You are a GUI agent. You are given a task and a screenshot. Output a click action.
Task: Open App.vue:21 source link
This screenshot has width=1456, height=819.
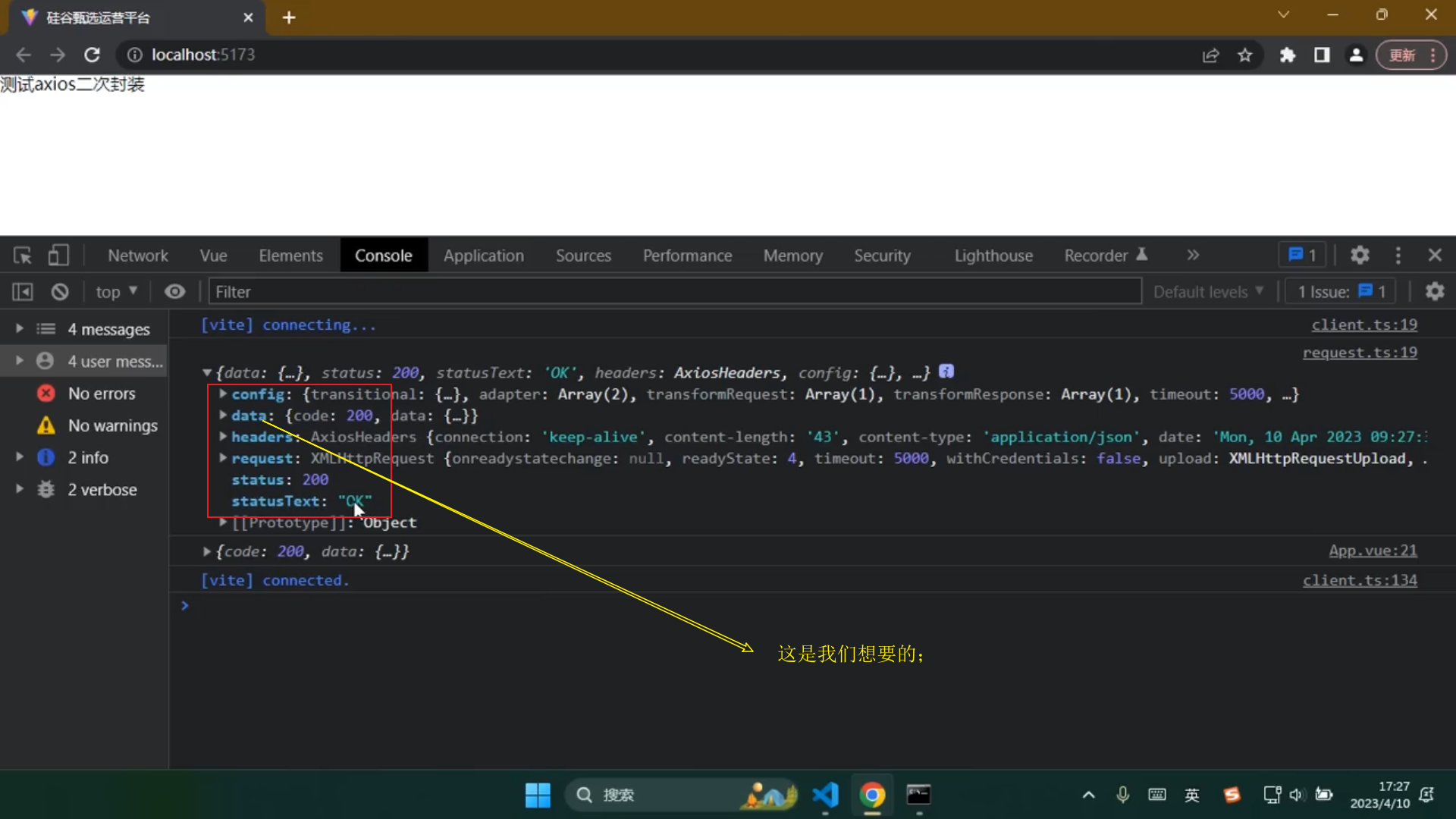click(1373, 551)
